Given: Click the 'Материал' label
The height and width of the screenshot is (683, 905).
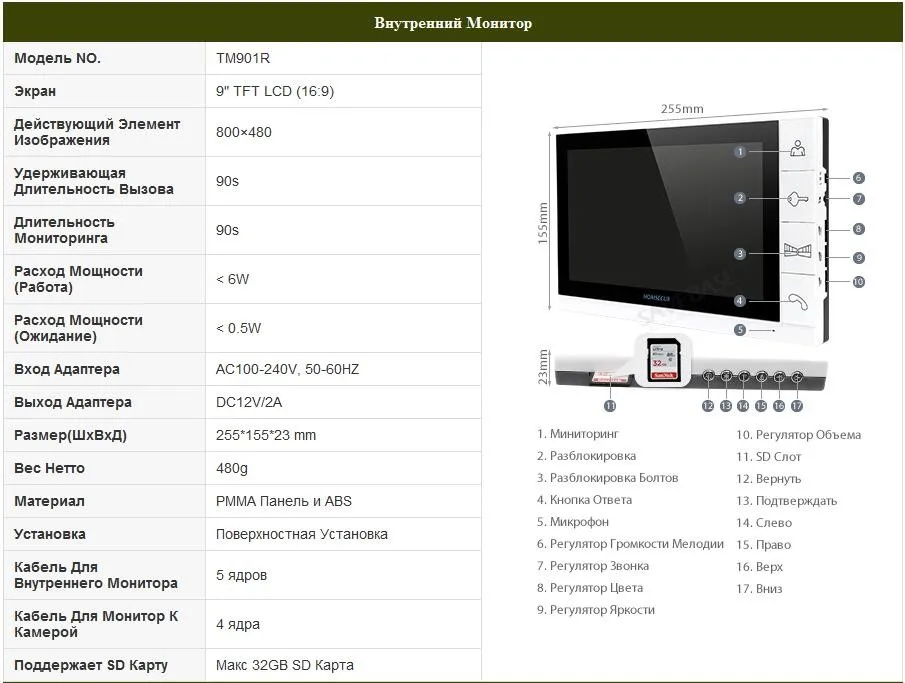Looking at the screenshot, I should [49, 501].
